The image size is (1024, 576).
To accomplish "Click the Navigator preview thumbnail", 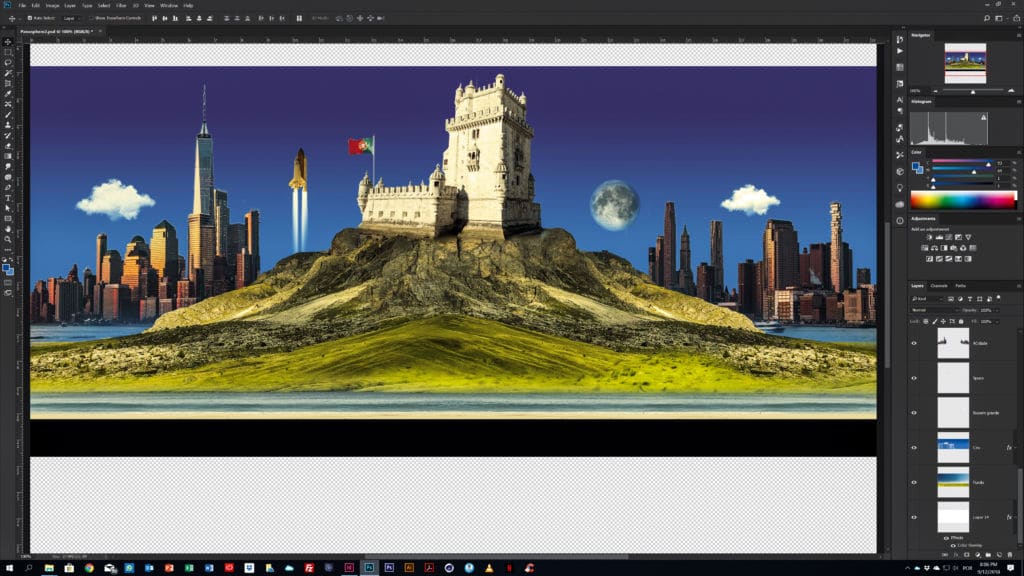I will (965, 63).
